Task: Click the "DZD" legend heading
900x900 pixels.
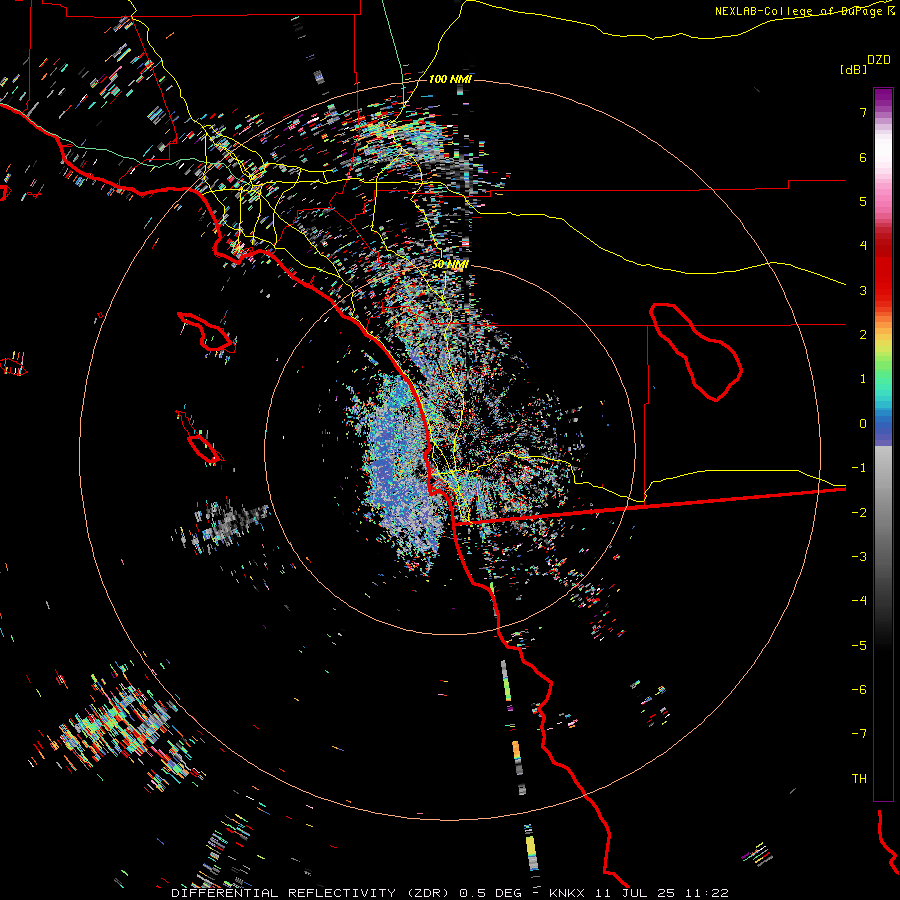Action: [879, 60]
